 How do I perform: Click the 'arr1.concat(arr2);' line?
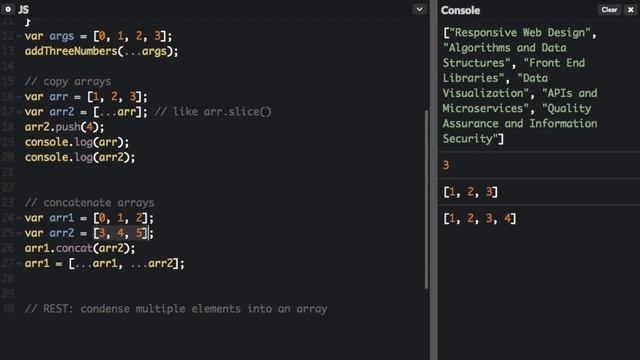pos(80,248)
